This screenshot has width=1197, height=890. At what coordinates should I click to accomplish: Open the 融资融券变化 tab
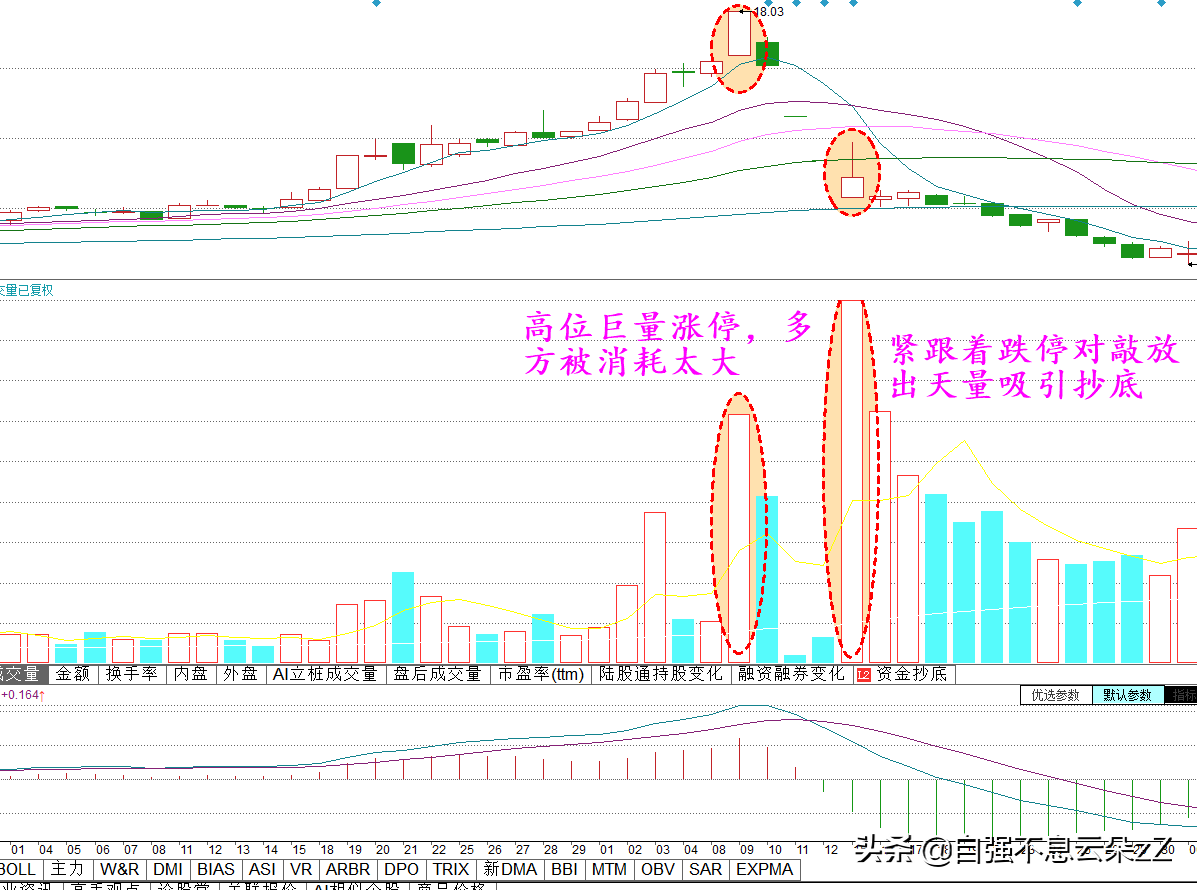(792, 674)
